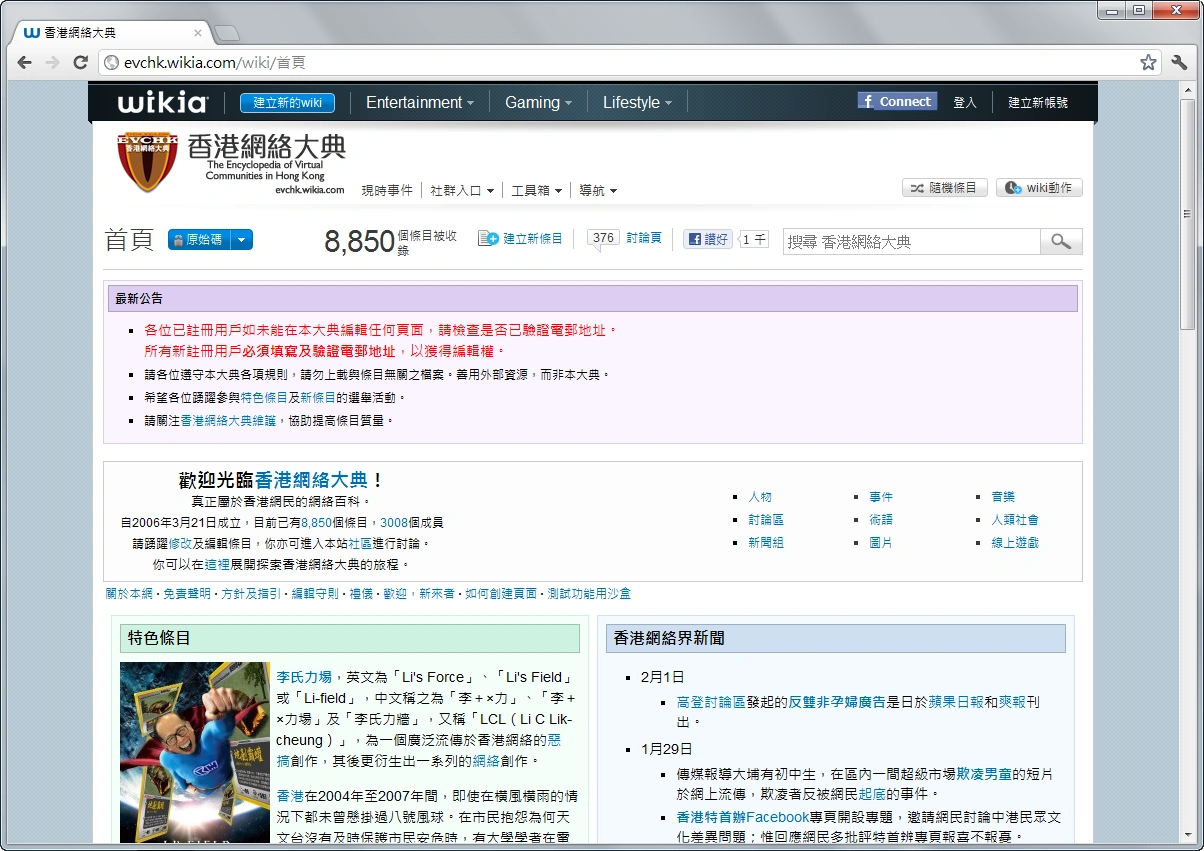Click 建立新的wiki button
The image size is (1204, 851).
pyautogui.click(x=287, y=102)
